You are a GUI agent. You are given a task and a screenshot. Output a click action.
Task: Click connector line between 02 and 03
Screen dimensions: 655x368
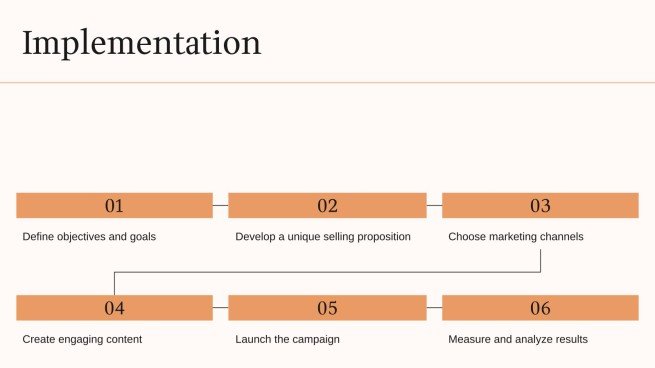(x=434, y=206)
